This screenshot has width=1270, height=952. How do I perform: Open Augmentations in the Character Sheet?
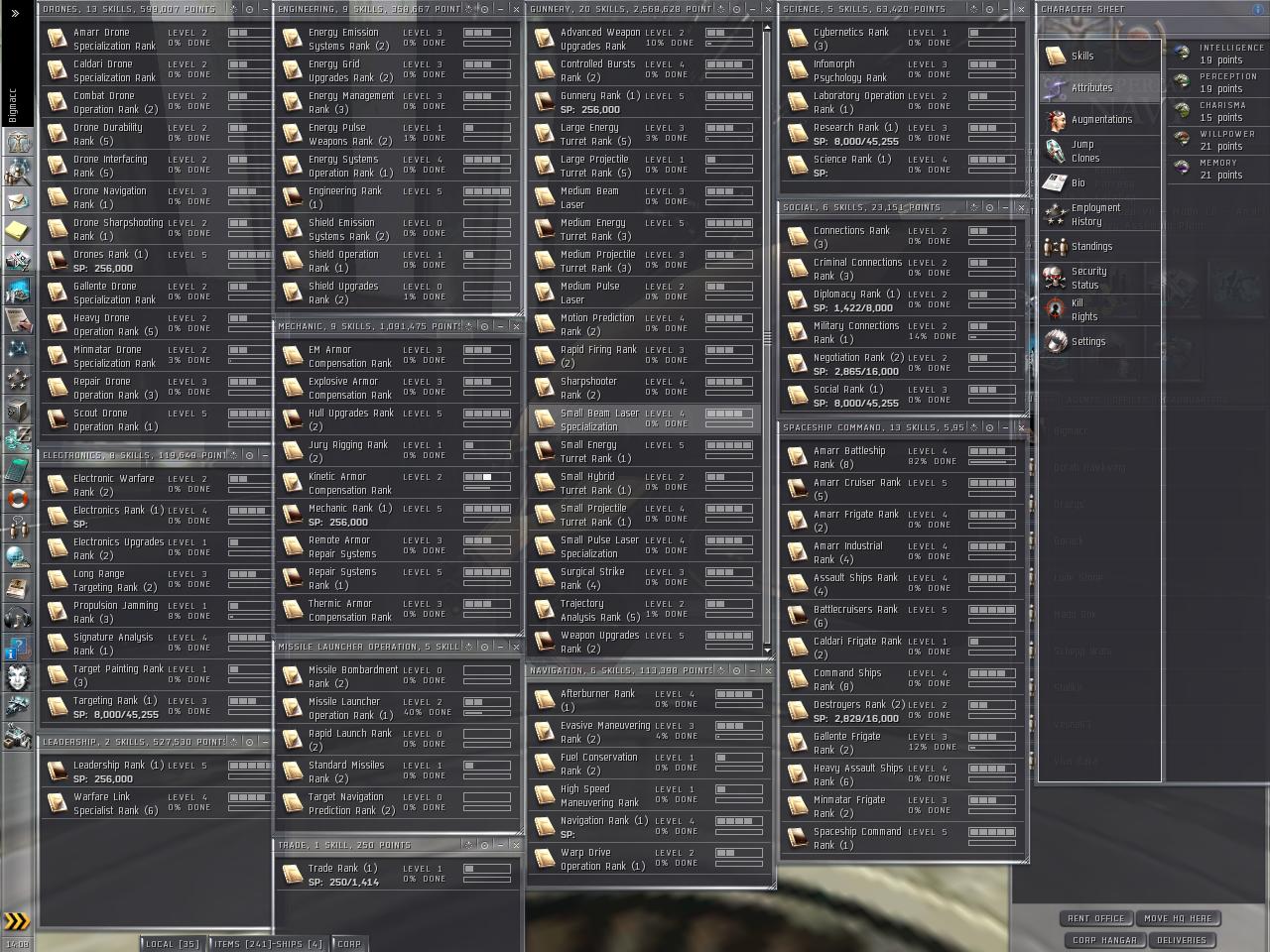[x=1099, y=120]
